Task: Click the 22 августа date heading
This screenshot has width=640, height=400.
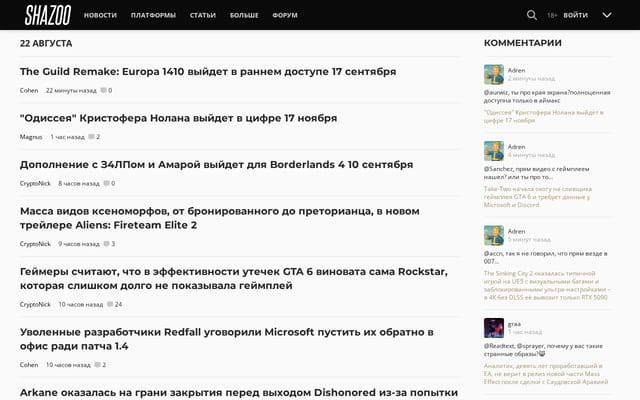Action: pyautogui.click(x=46, y=43)
